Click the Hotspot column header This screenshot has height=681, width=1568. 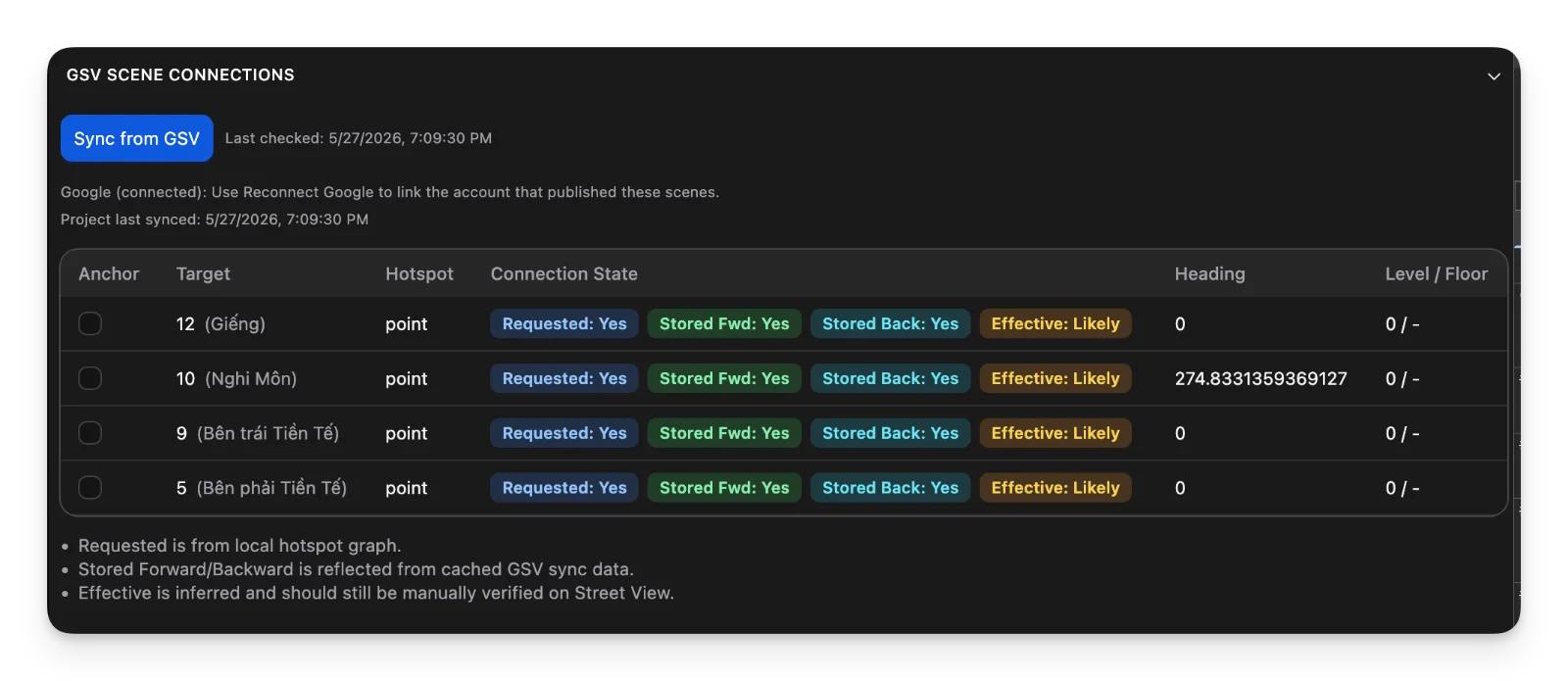tap(419, 274)
